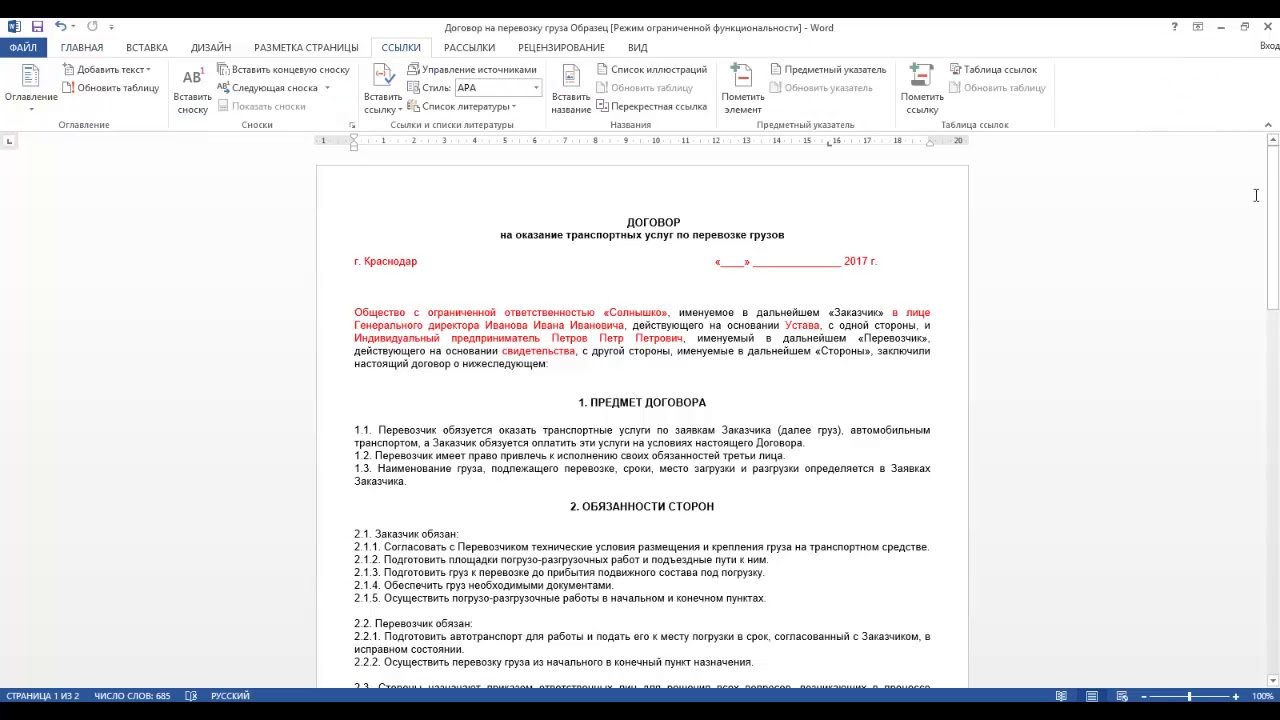Viewport: 1280px width, 720px height.
Task: Click РУССКИЙ language indicator in status bar
Action: [x=230, y=696]
